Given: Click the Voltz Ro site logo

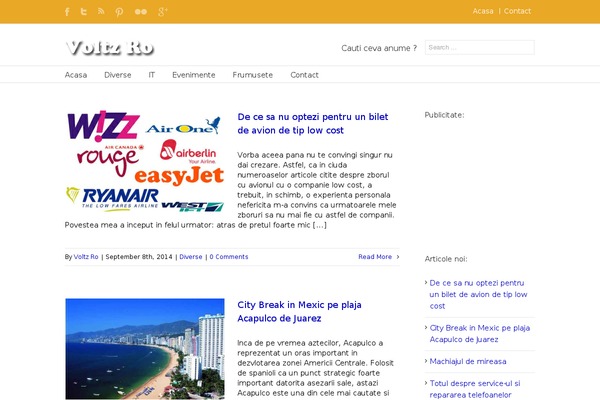Looking at the screenshot, I should pyautogui.click(x=110, y=48).
